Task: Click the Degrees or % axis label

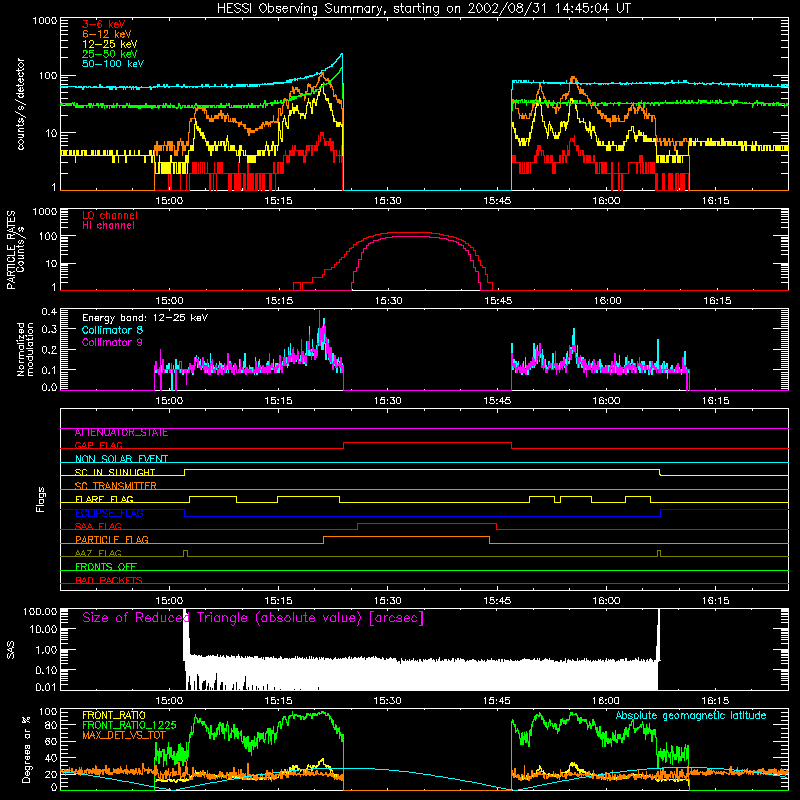Action: point(26,749)
